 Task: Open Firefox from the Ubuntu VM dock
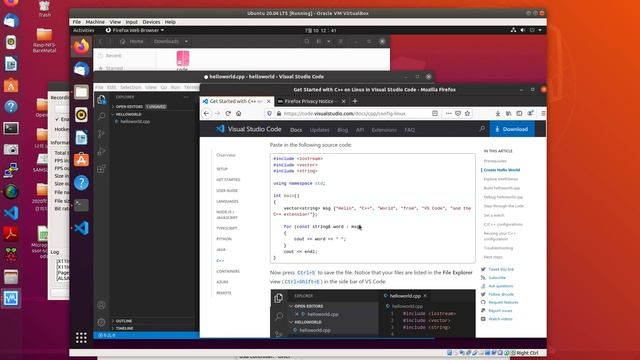(81, 46)
